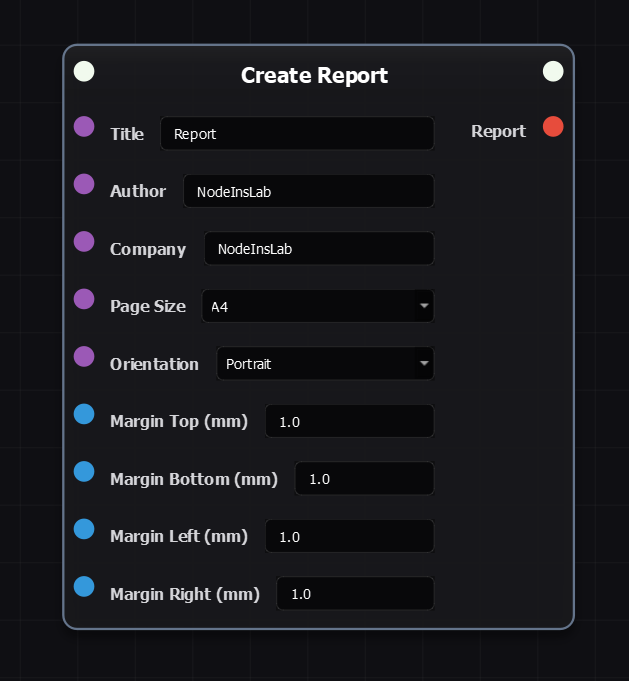
Task: Select the Create Report node title
Action: tap(314, 75)
